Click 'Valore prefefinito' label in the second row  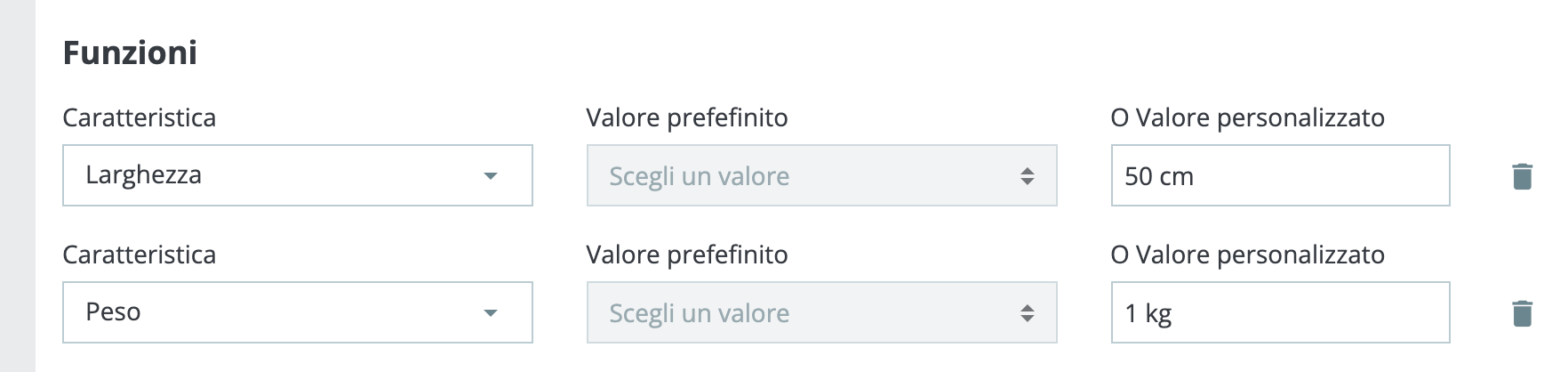tap(686, 255)
